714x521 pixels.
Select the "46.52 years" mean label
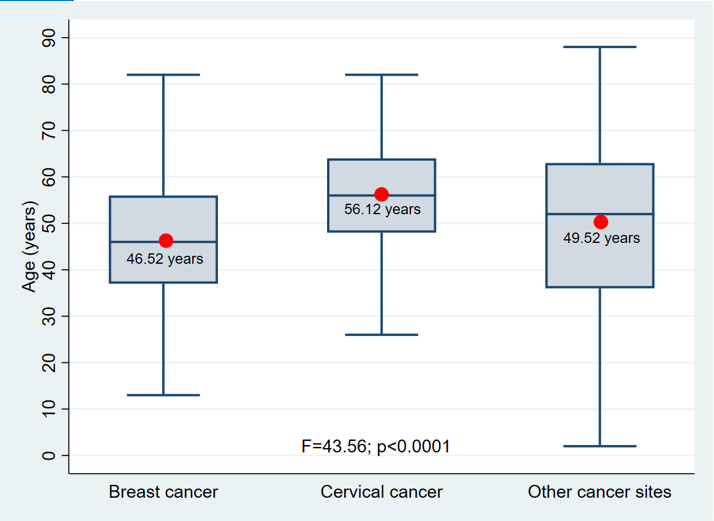click(164, 259)
